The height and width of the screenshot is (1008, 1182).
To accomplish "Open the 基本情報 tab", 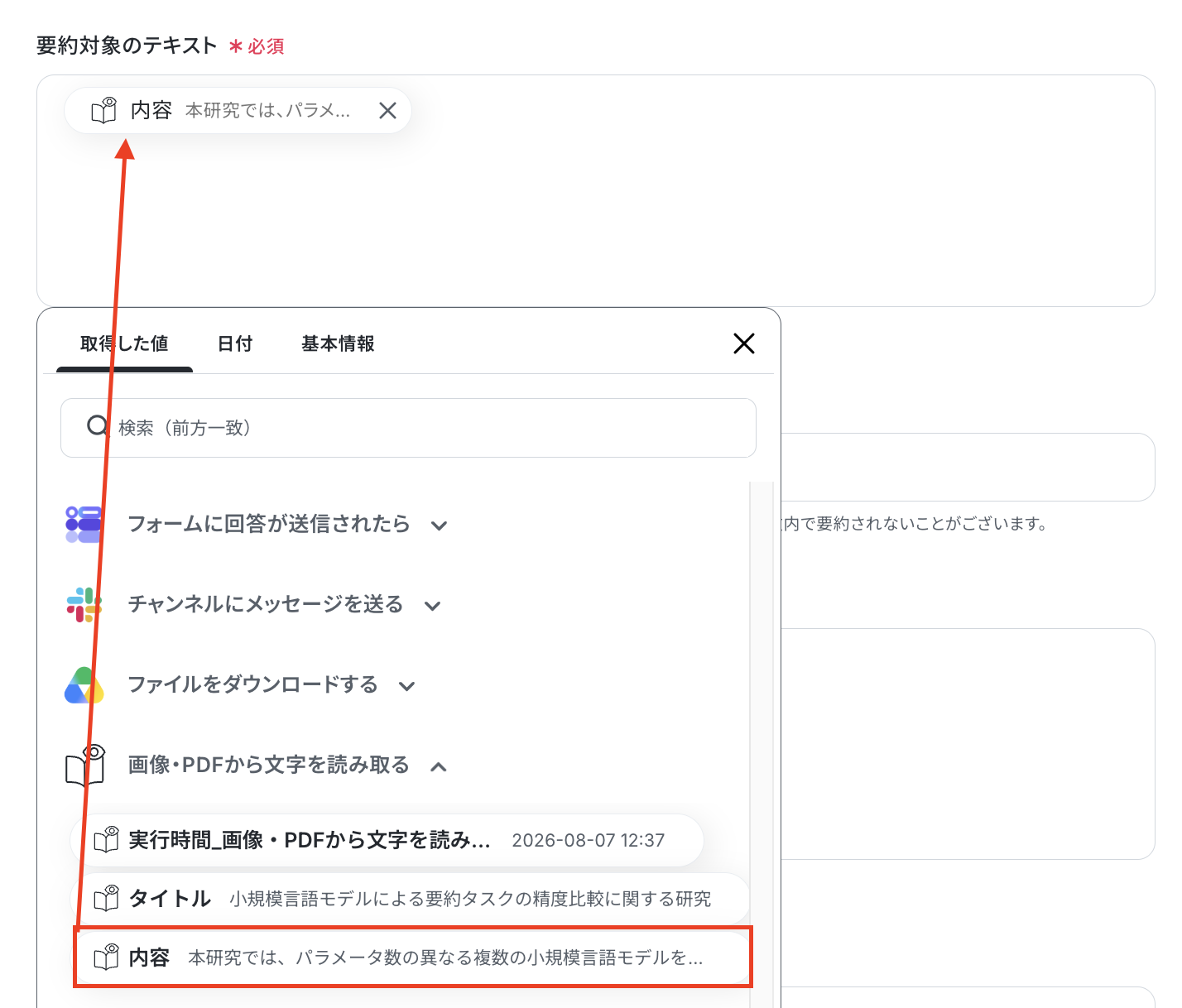I will (x=338, y=343).
